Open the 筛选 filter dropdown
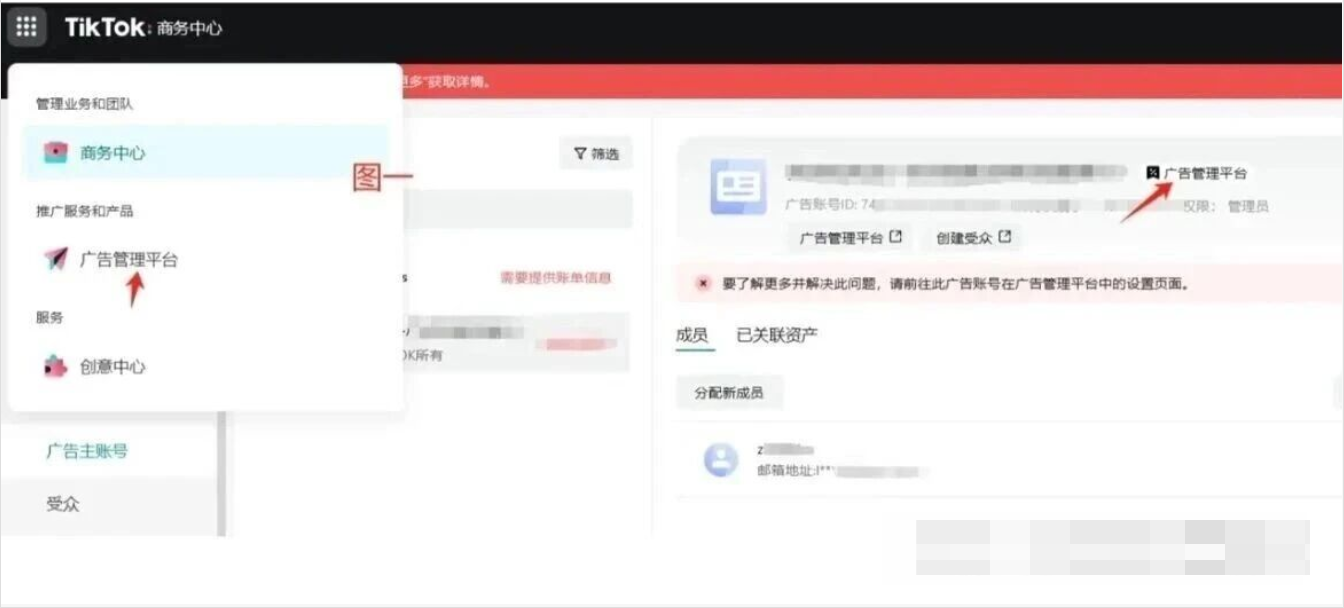Viewport: 1344px width, 608px height. [596, 154]
